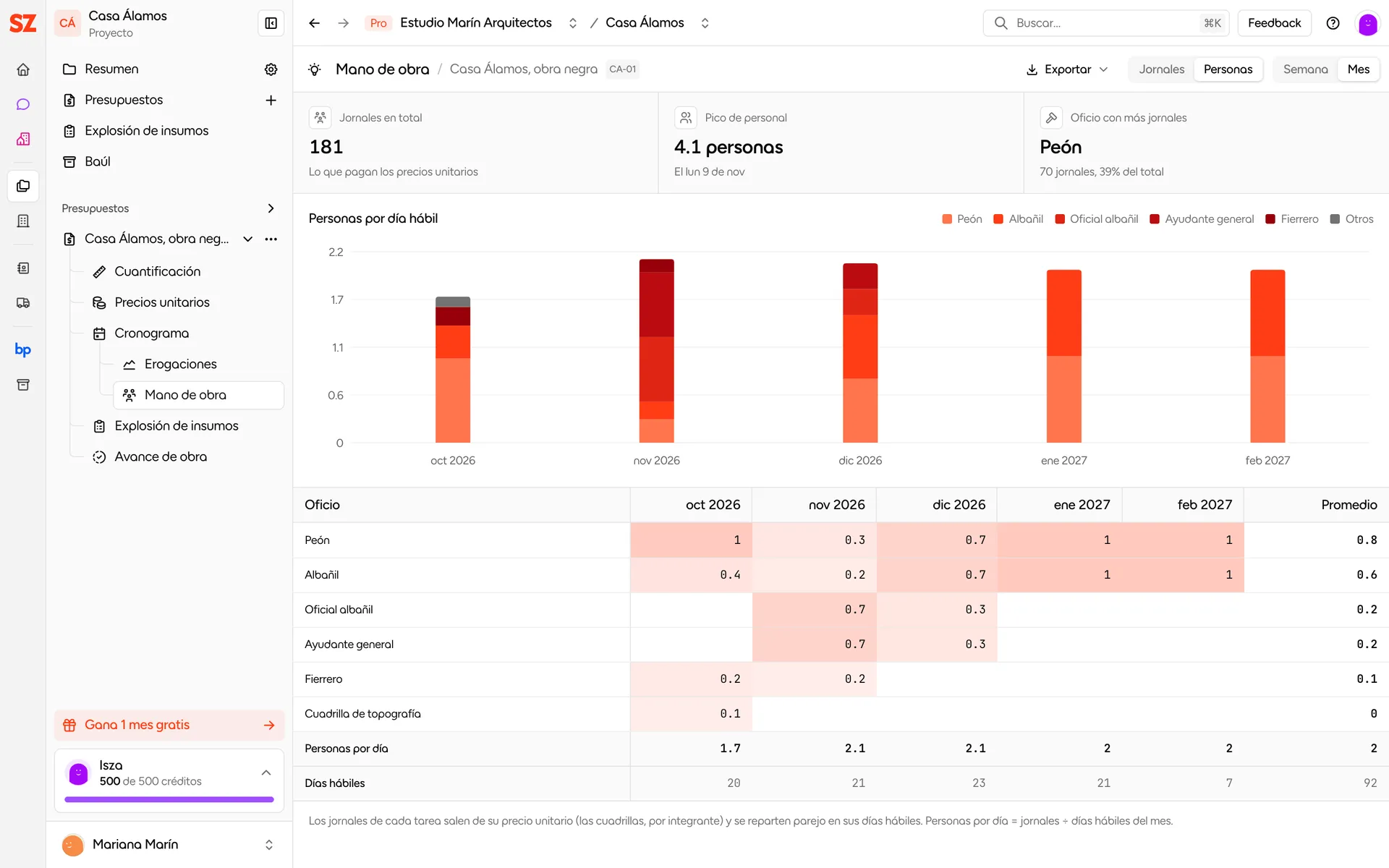
Task: Click the lightbulb icon beside Mano de obra
Action: coord(315,69)
